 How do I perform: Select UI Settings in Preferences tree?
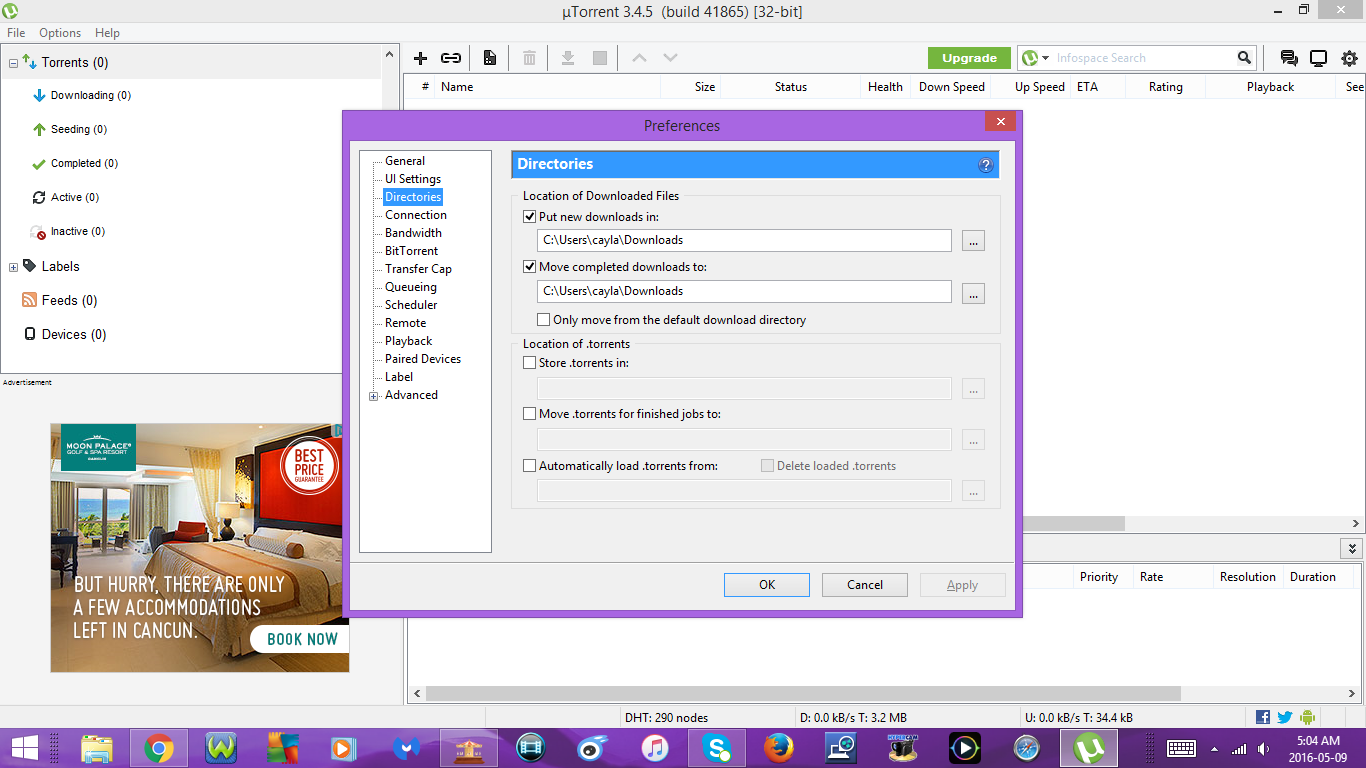[x=413, y=179]
